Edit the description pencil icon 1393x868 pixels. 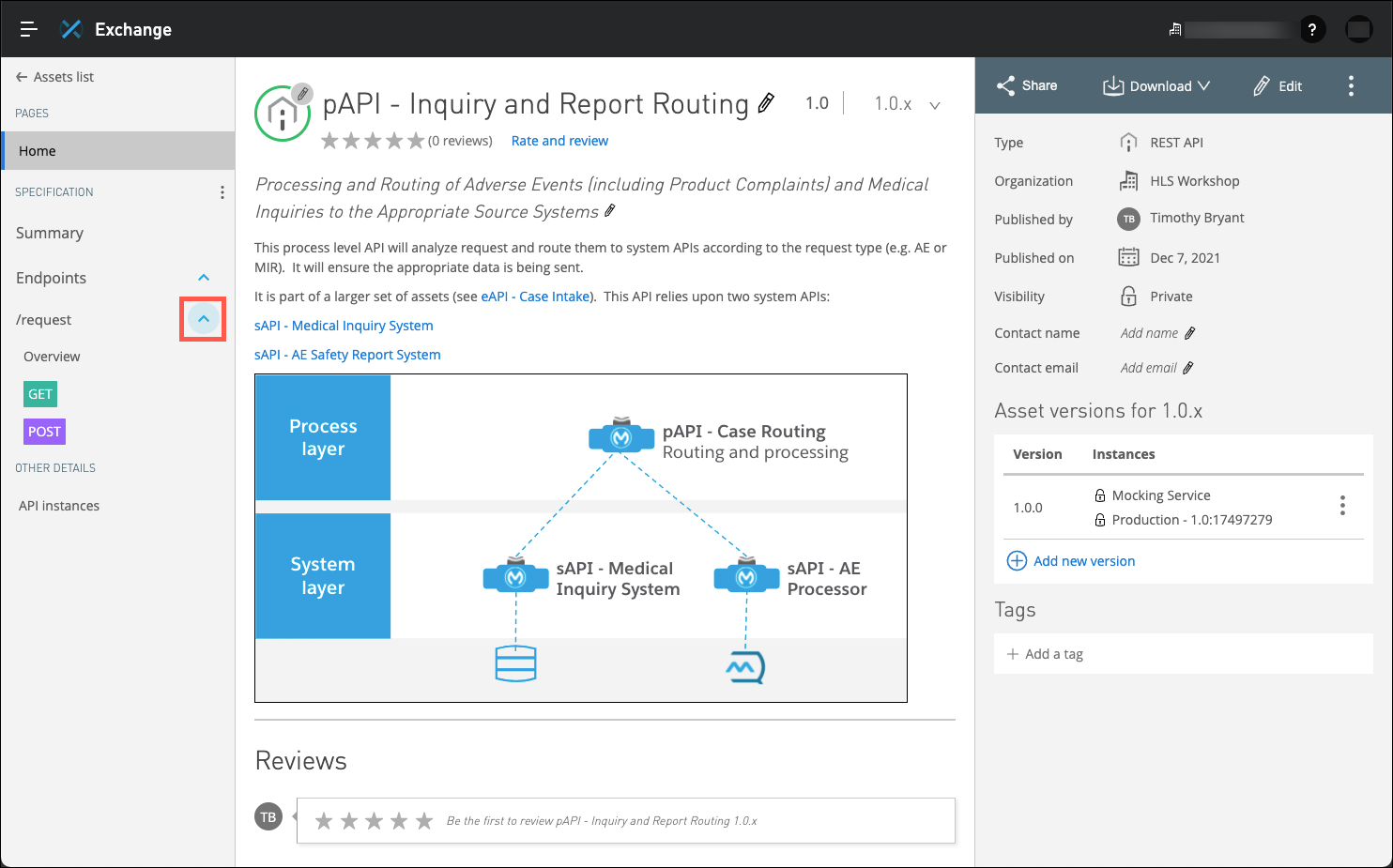(610, 211)
